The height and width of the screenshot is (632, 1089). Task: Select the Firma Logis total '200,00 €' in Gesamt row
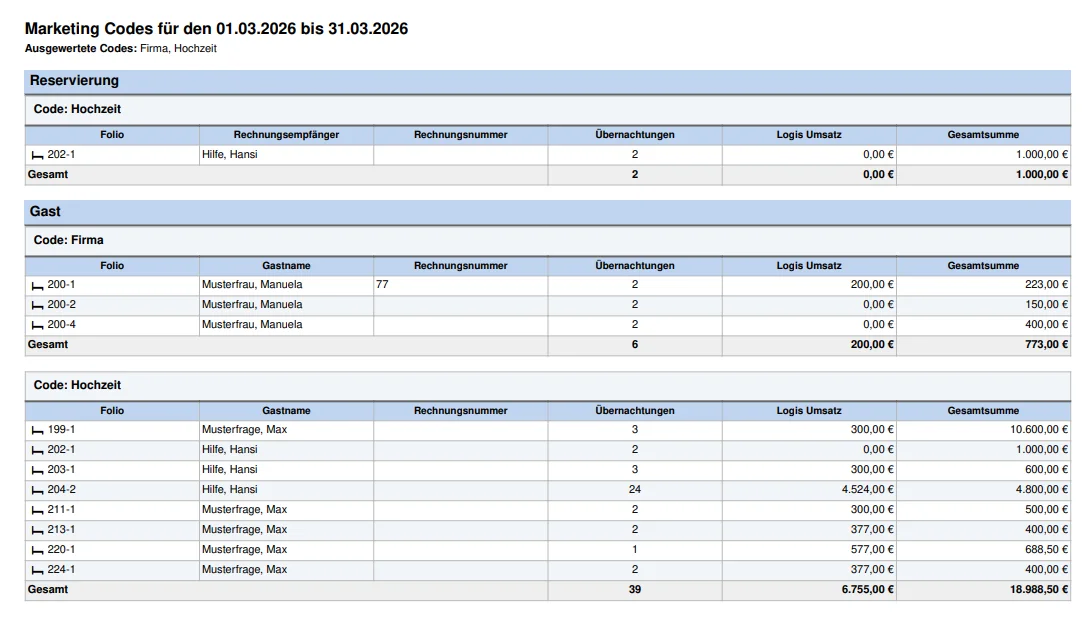click(x=872, y=344)
